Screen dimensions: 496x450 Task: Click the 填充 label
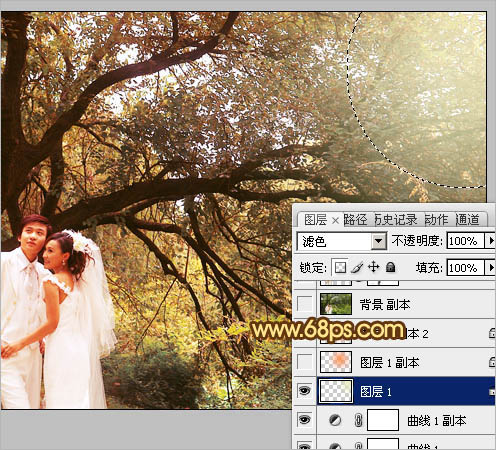tap(429, 268)
